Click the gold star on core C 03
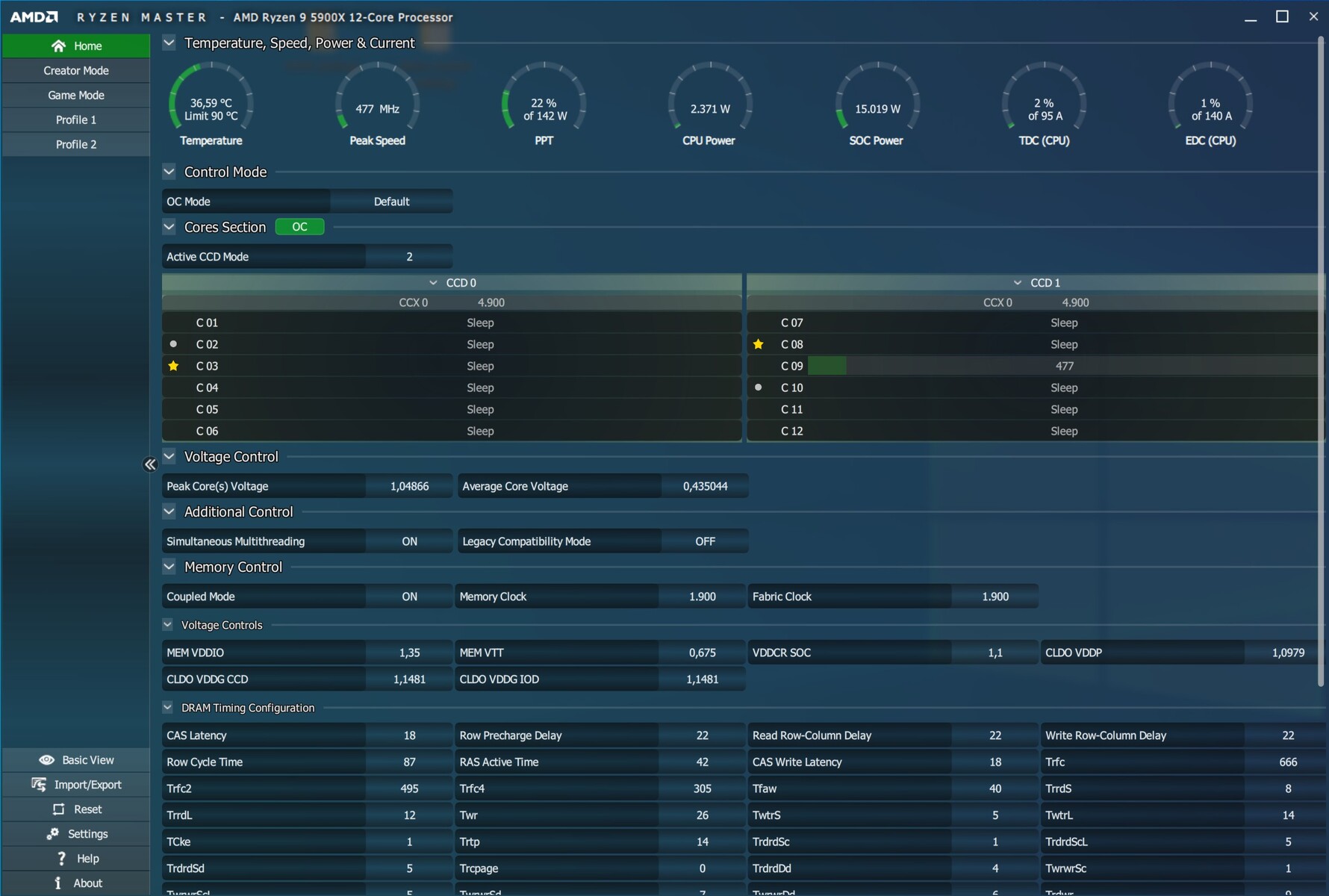Image resolution: width=1329 pixels, height=896 pixels. pyautogui.click(x=173, y=366)
